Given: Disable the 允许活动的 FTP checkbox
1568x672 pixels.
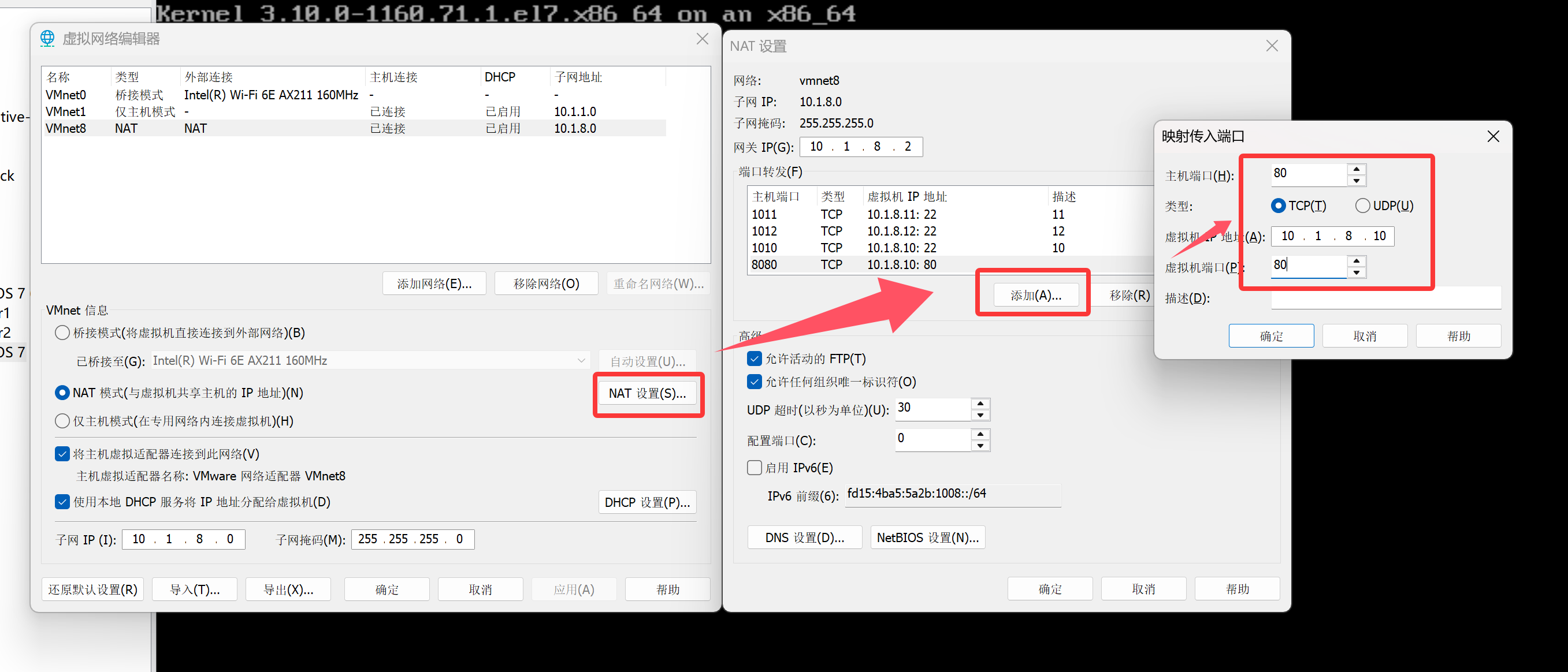Looking at the screenshot, I should [x=754, y=359].
